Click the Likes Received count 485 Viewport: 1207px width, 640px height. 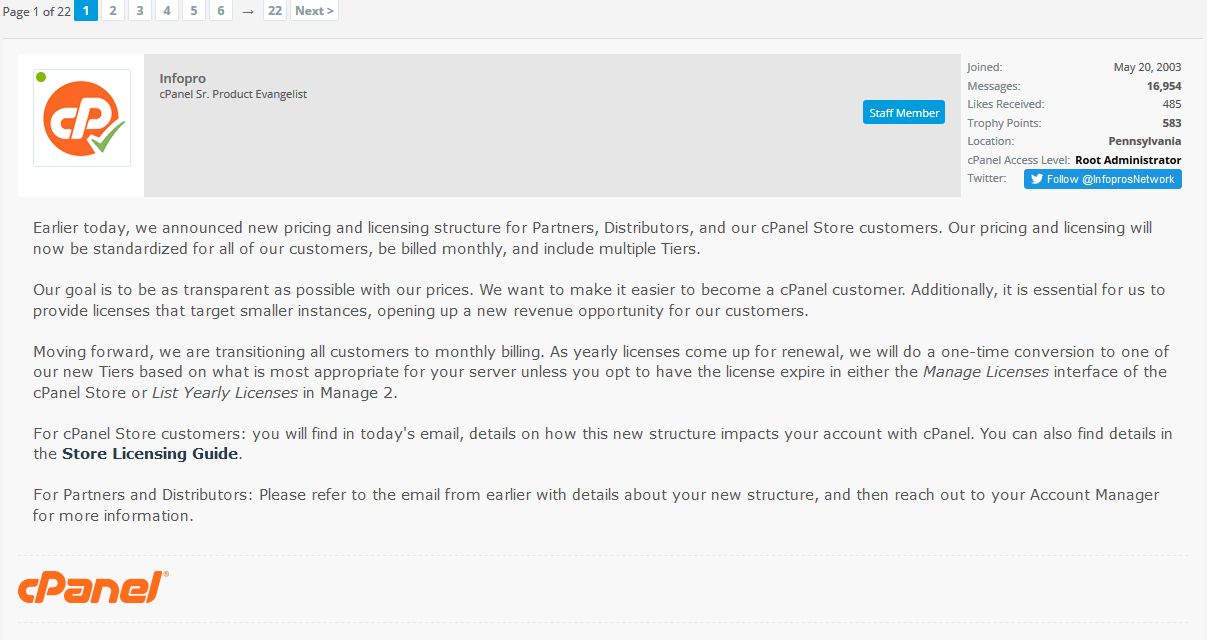(x=1171, y=104)
